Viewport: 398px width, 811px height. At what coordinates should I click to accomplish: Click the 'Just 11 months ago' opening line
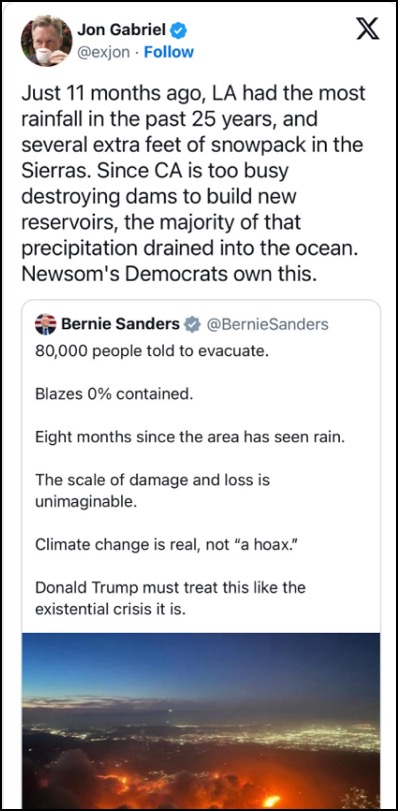194,94
